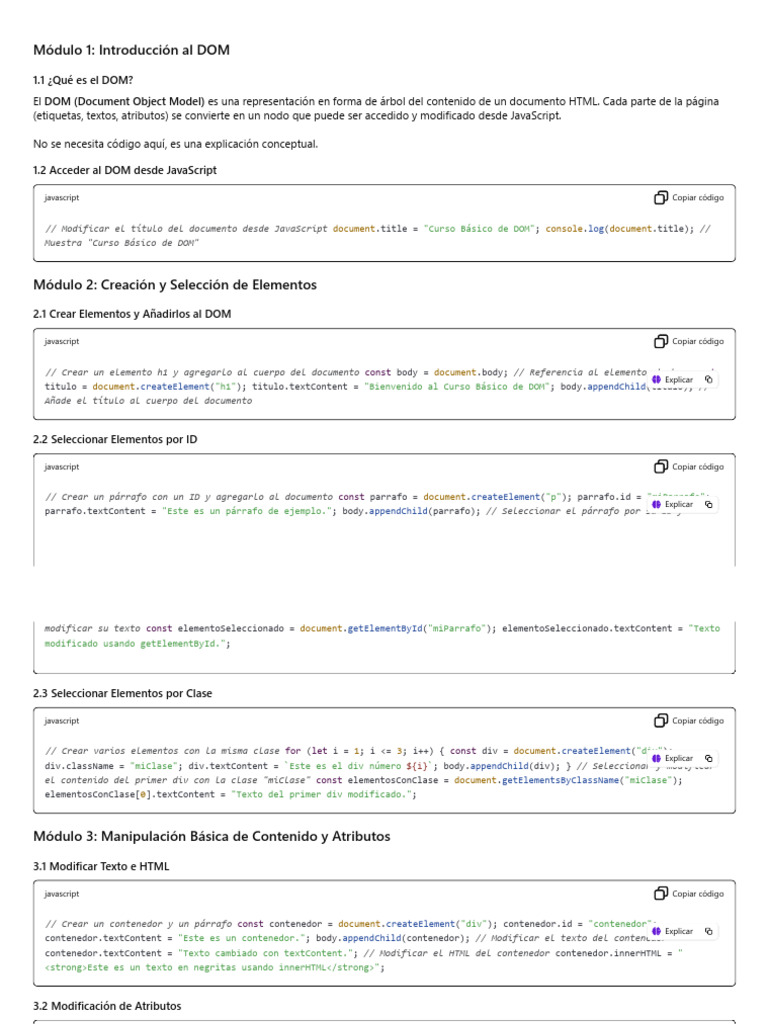Copy the section 2.3 Seleccionar por Clase code
Screen dimensions: 768x1024
point(689,721)
